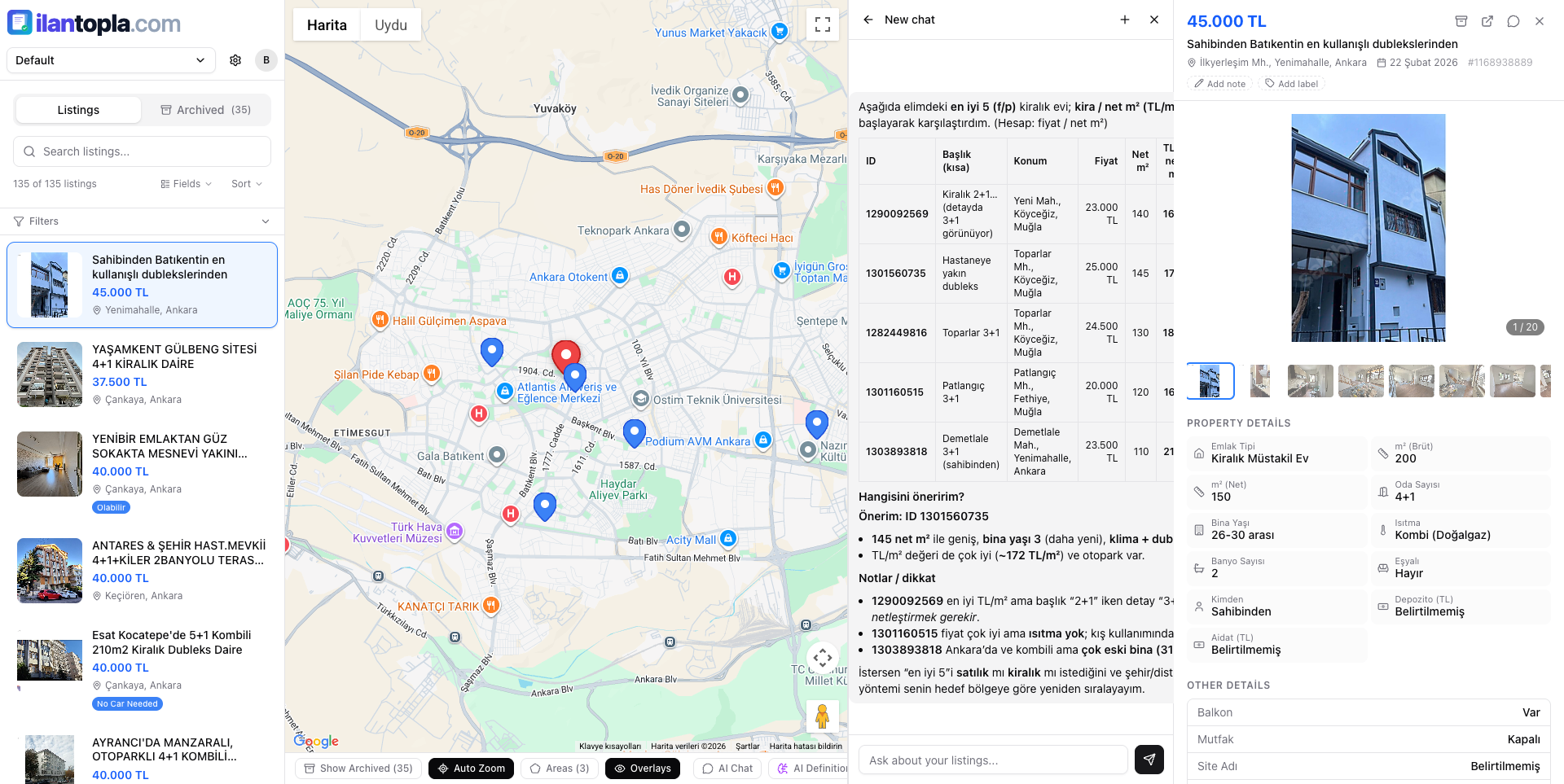Toggle Show Archived (35) listings
Viewport: 1564px width, 784px height.
(x=358, y=769)
